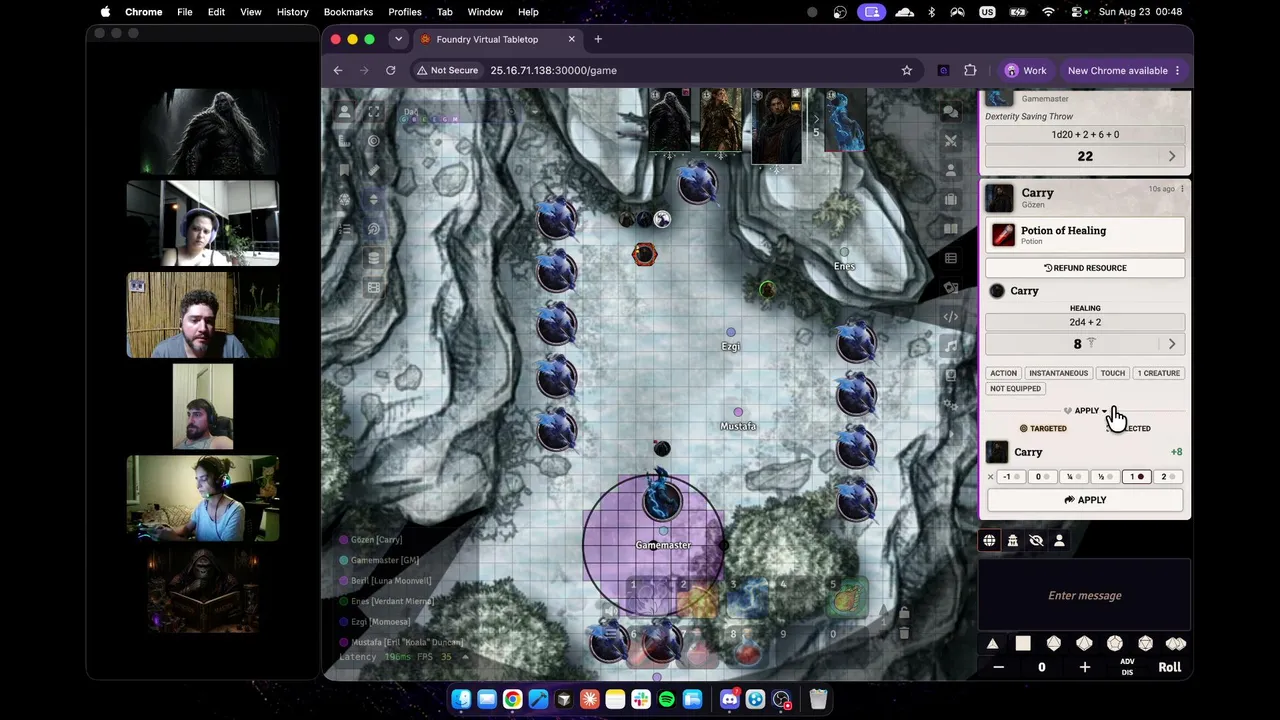Open the Chrome tab search dropdown
Screen dimensions: 1280x720
coord(398,39)
